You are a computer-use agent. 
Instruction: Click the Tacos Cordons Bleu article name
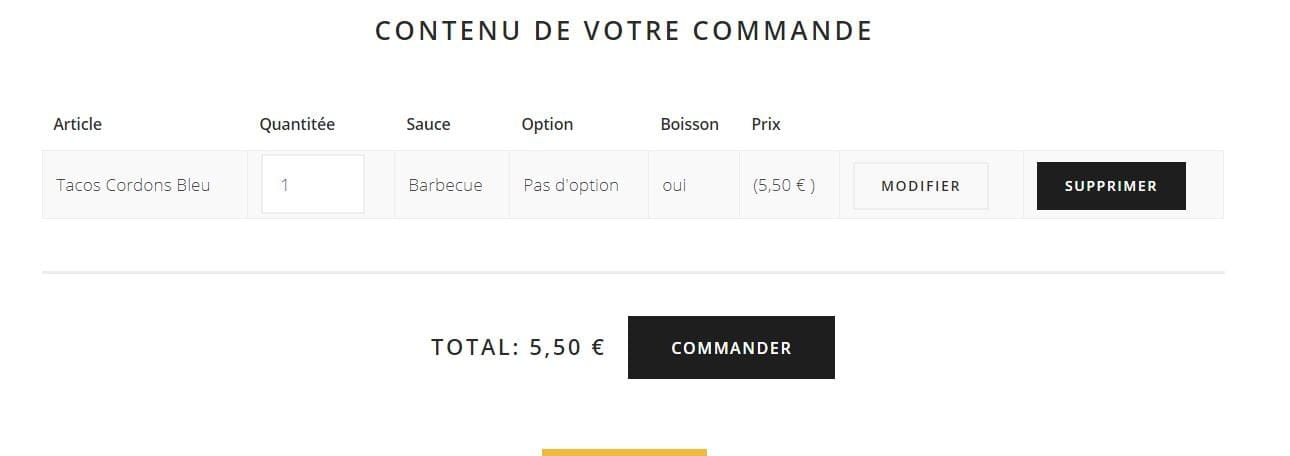tap(133, 185)
